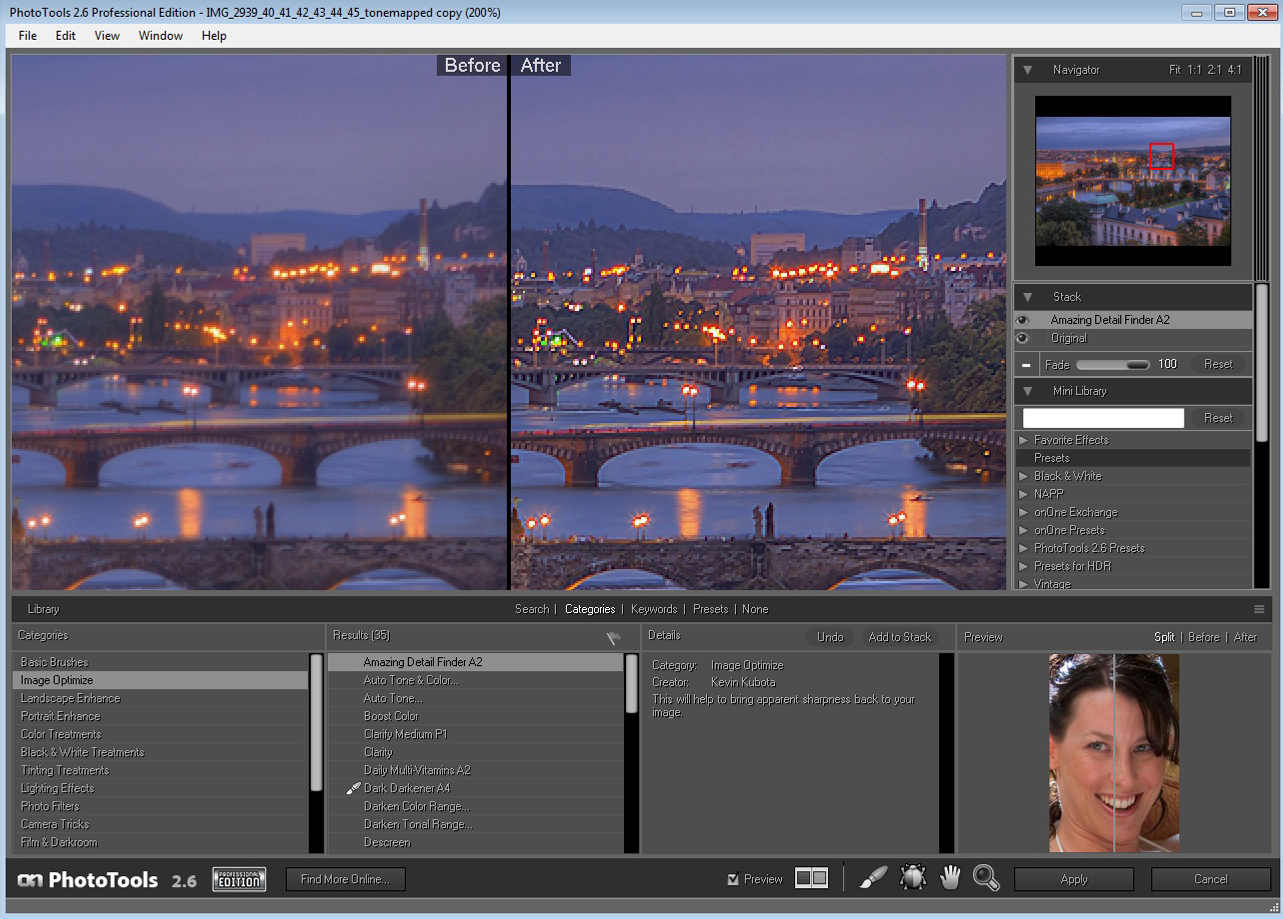The width and height of the screenshot is (1283, 919).
Task: Click the minus icon beside Fade
Action: (x=1026, y=365)
